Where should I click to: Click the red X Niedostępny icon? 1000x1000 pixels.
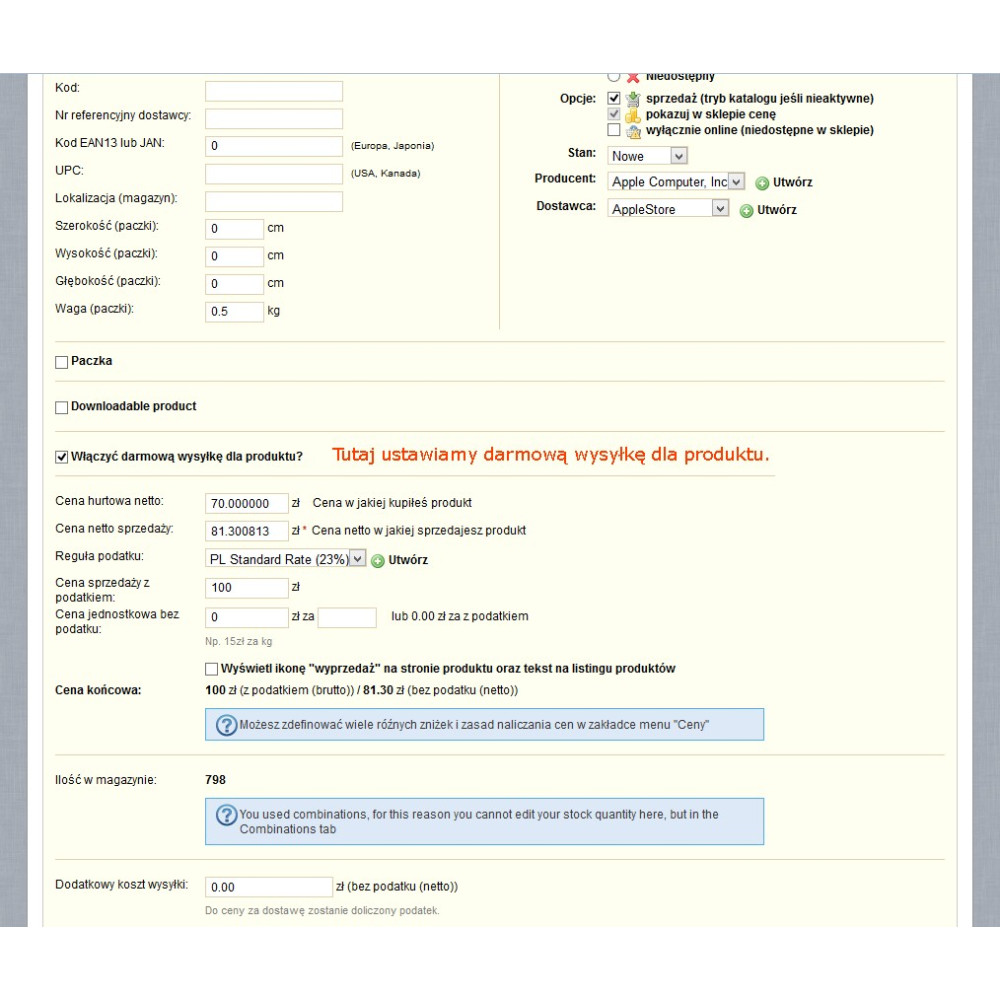(x=633, y=77)
